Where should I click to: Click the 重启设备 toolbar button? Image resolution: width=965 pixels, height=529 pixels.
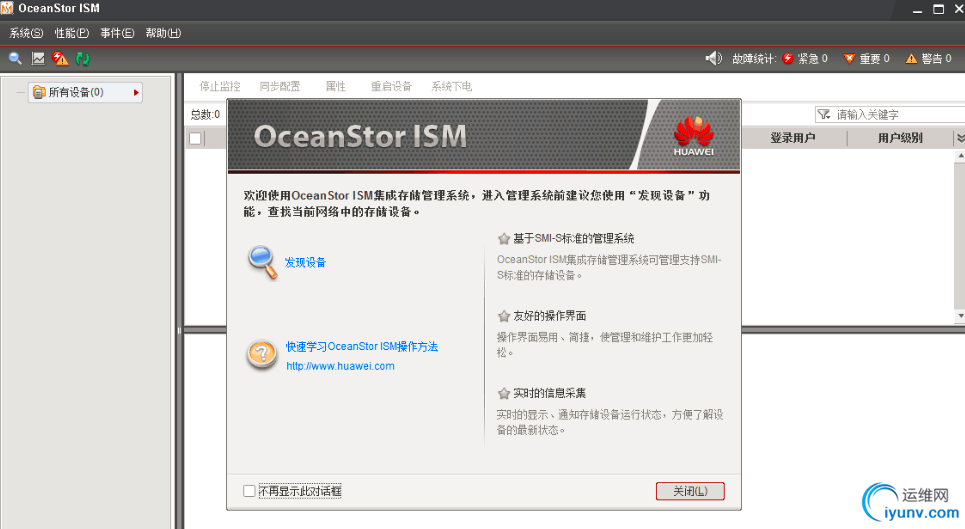click(391, 86)
